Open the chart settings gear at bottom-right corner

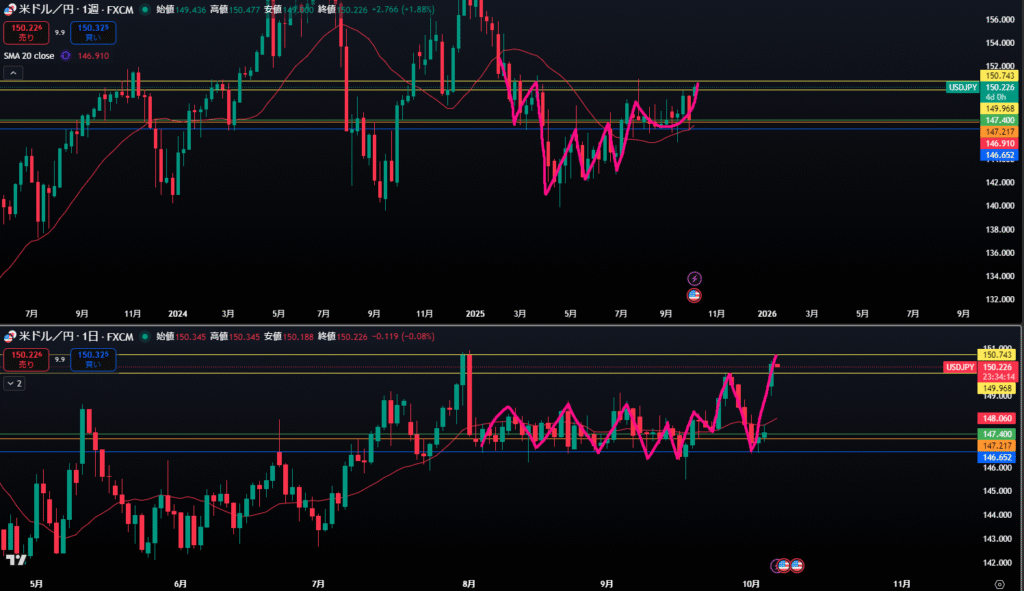pos(999,582)
